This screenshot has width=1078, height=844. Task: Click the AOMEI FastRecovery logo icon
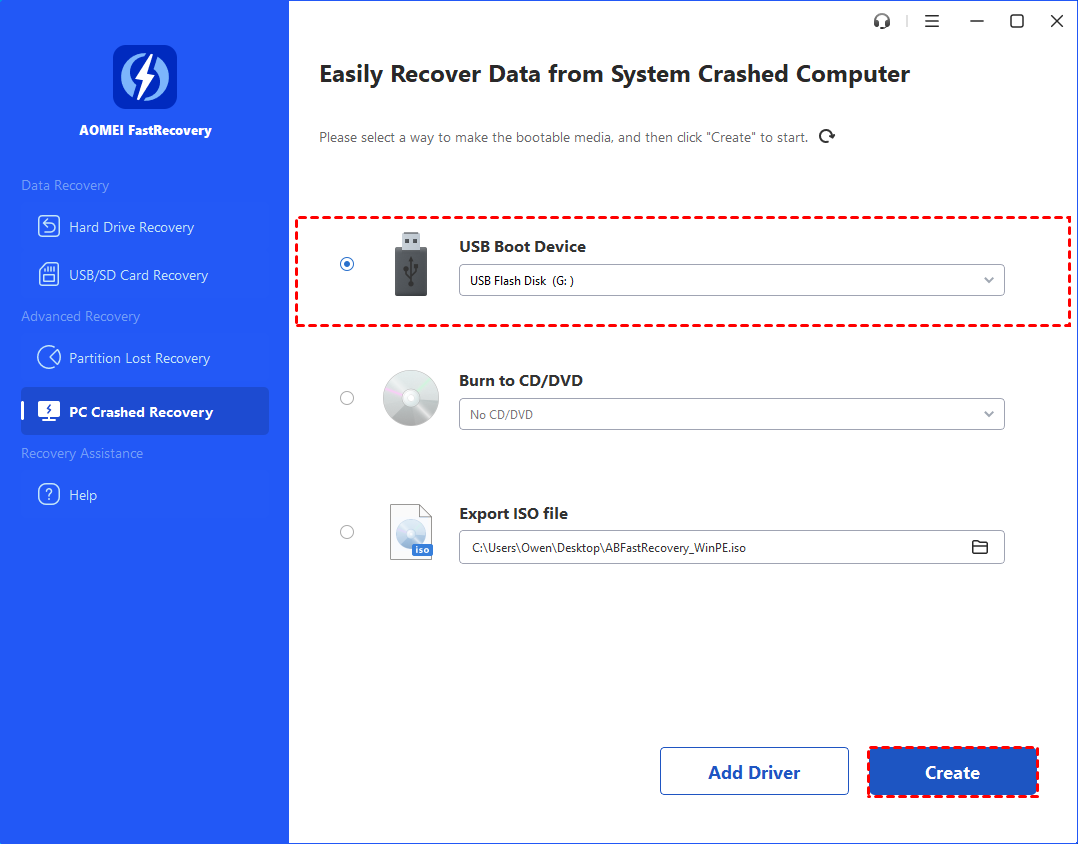145,77
